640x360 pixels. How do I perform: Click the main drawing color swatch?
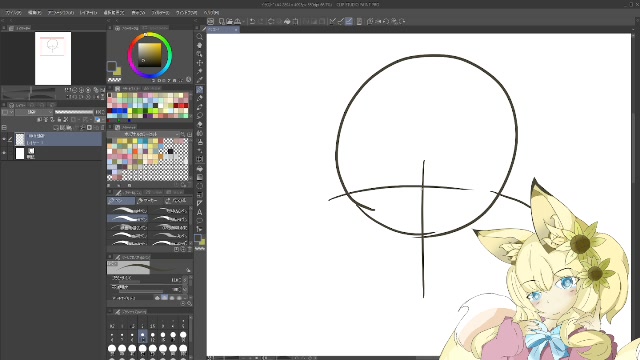click(111, 66)
